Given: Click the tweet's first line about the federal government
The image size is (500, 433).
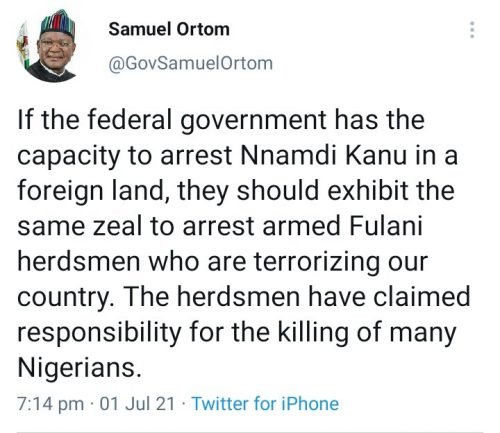Looking at the screenshot, I should (221, 121).
